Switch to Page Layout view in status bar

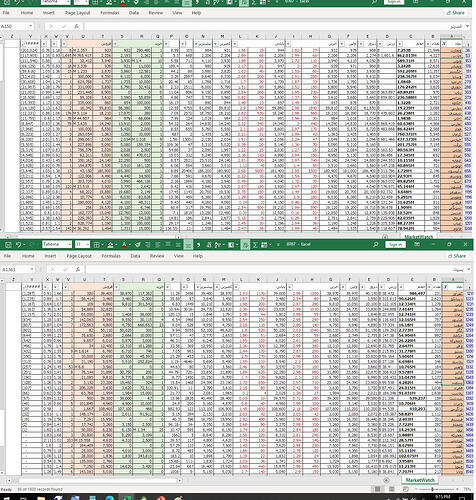pos(392,489)
